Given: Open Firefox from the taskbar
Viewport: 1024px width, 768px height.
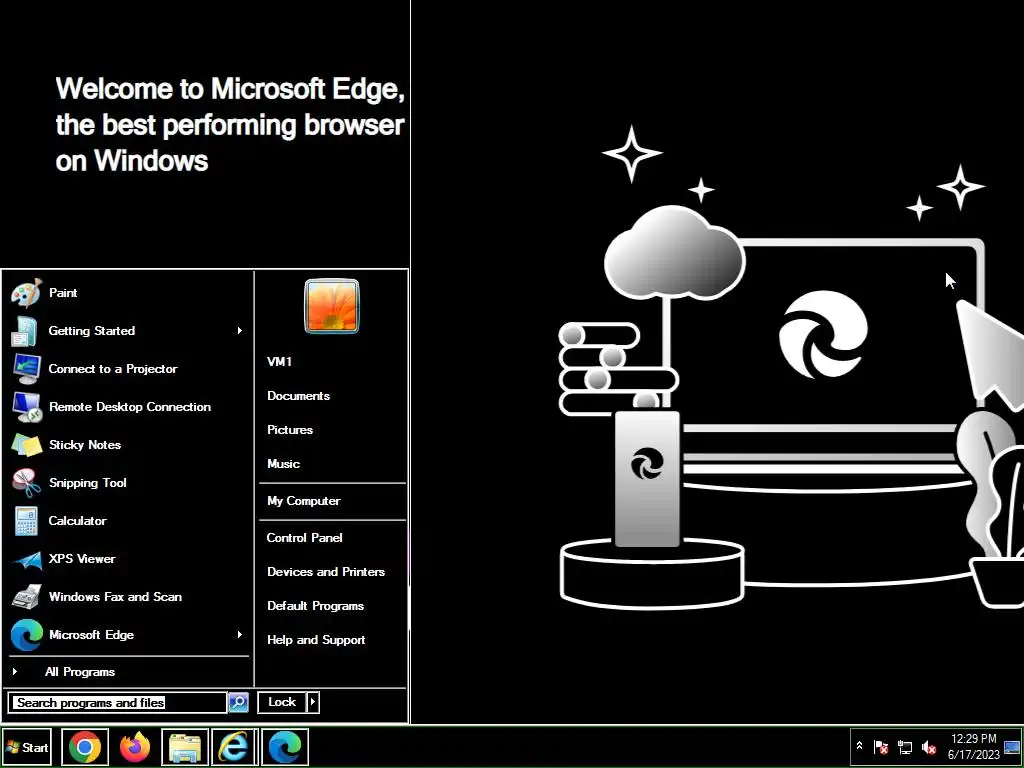Looking at the screenshot, I should (x=135, y=747).
